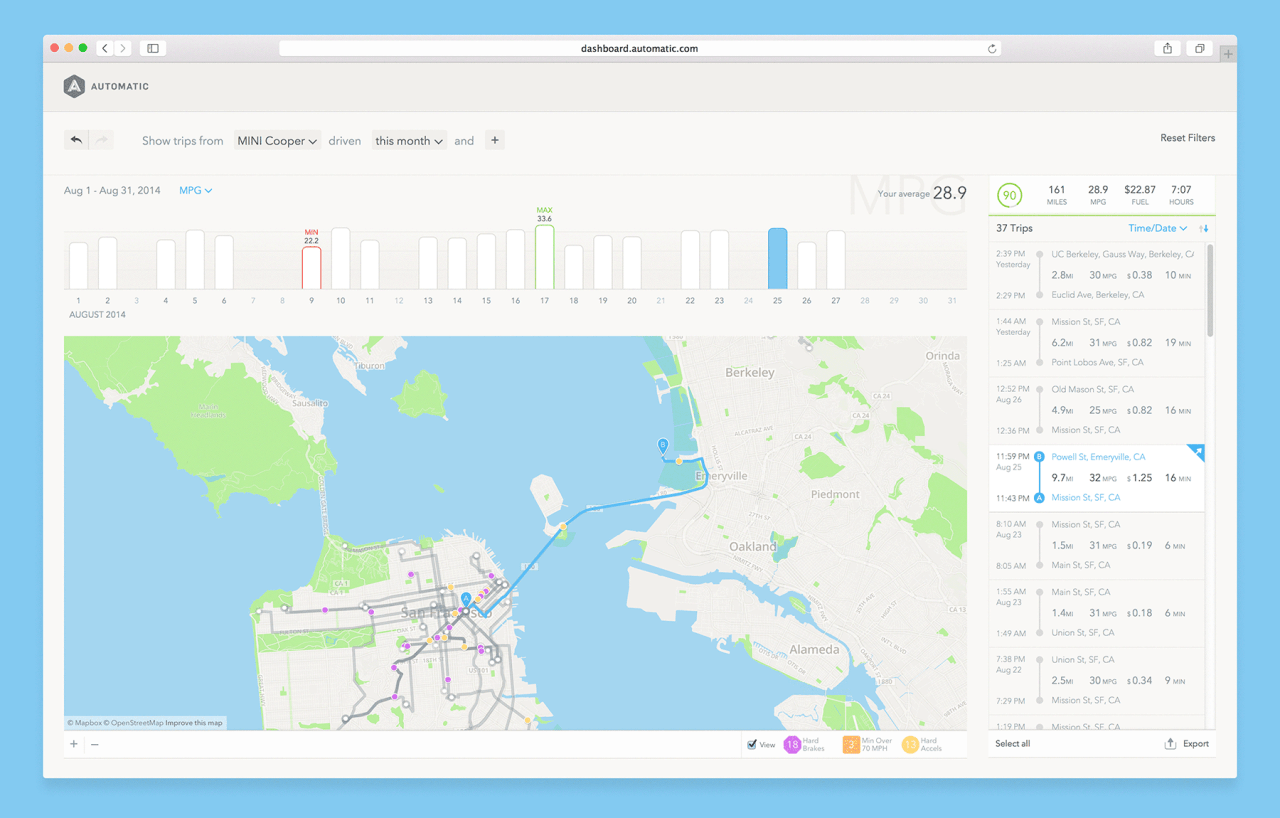The height and width of the screenshot is (818, 1280).
Task: Select the Old Mason St trip from Aug 26
Action: pos(1096,410)
